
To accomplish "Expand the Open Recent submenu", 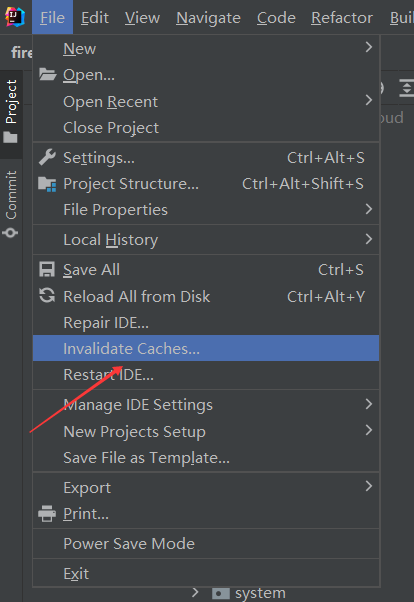I will 206,101.
